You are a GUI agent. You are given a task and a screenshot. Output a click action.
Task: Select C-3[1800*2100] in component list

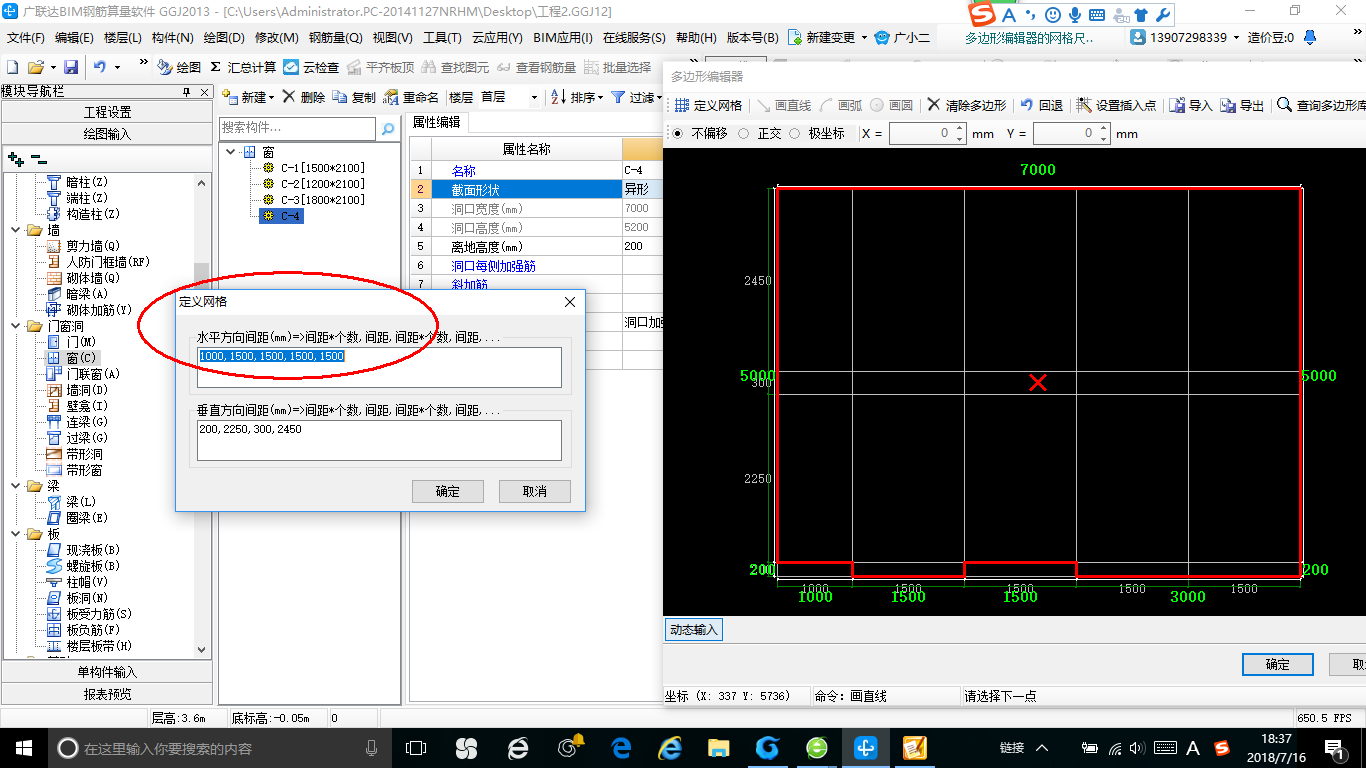coord(323,200)
